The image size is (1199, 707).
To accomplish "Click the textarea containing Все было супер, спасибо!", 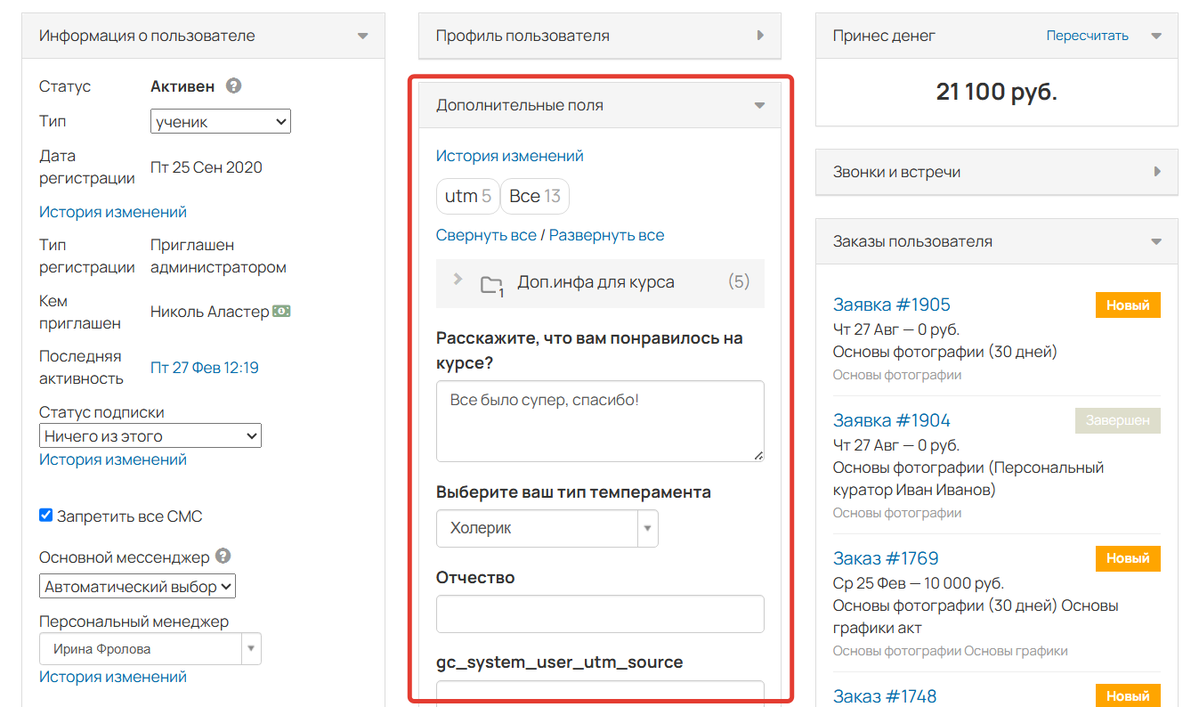I will click(x=600, y=421).
